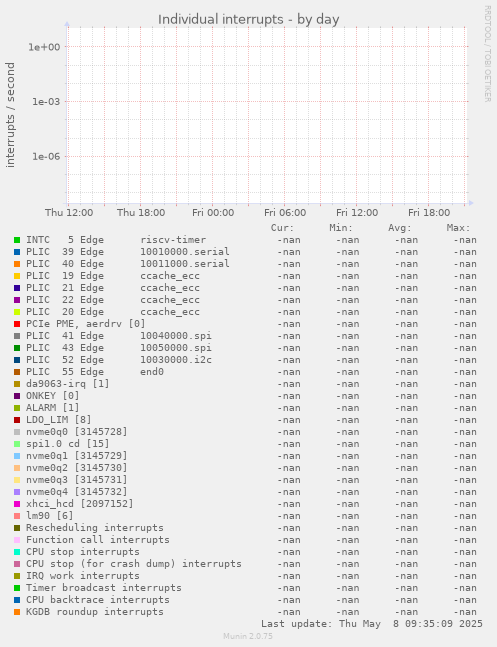
Task: Click the RRDTOOL / TOBI OETIKER watermark
Action: click(x=487, y=54)
